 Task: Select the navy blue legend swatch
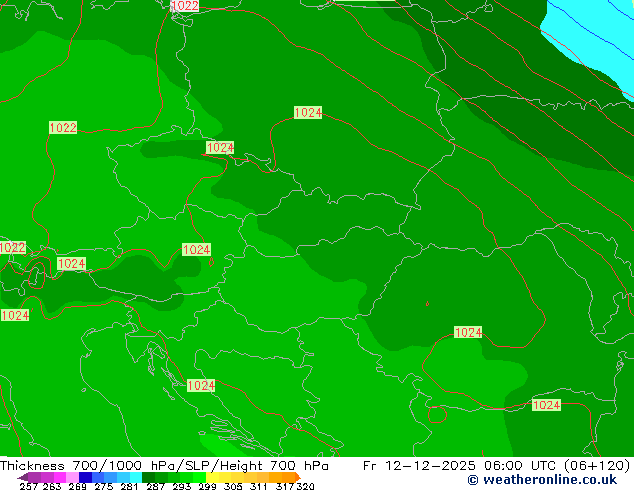click(x=85, y=477)
